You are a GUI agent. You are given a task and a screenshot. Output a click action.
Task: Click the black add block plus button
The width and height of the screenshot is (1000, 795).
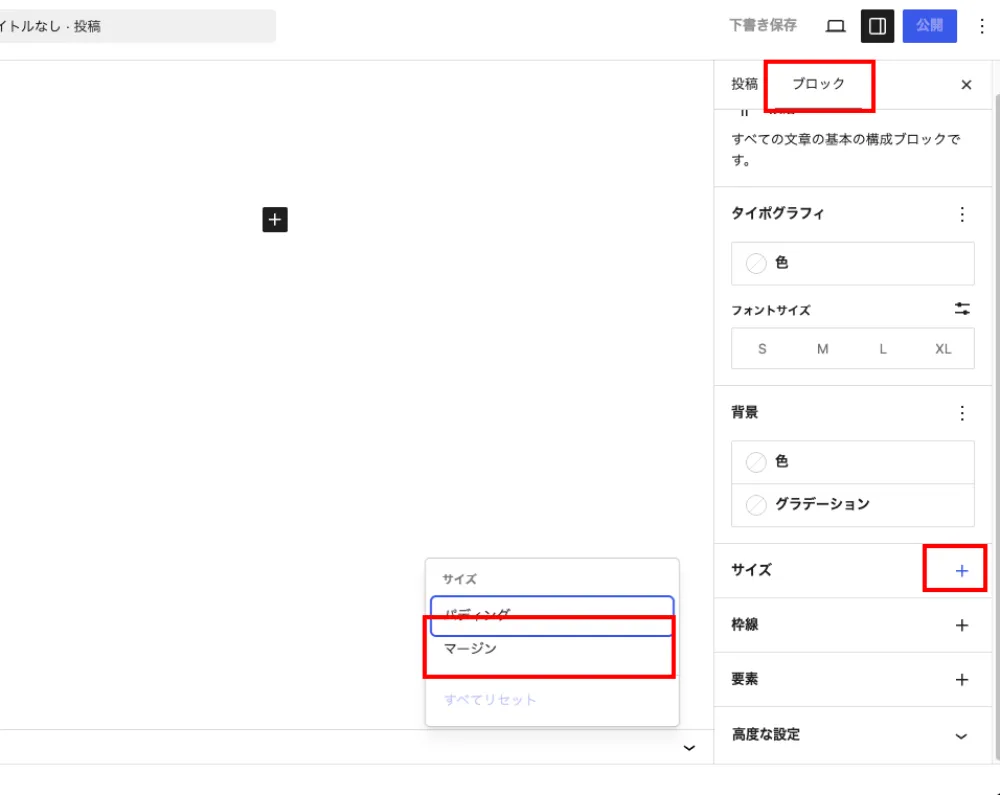coord(275,219)
